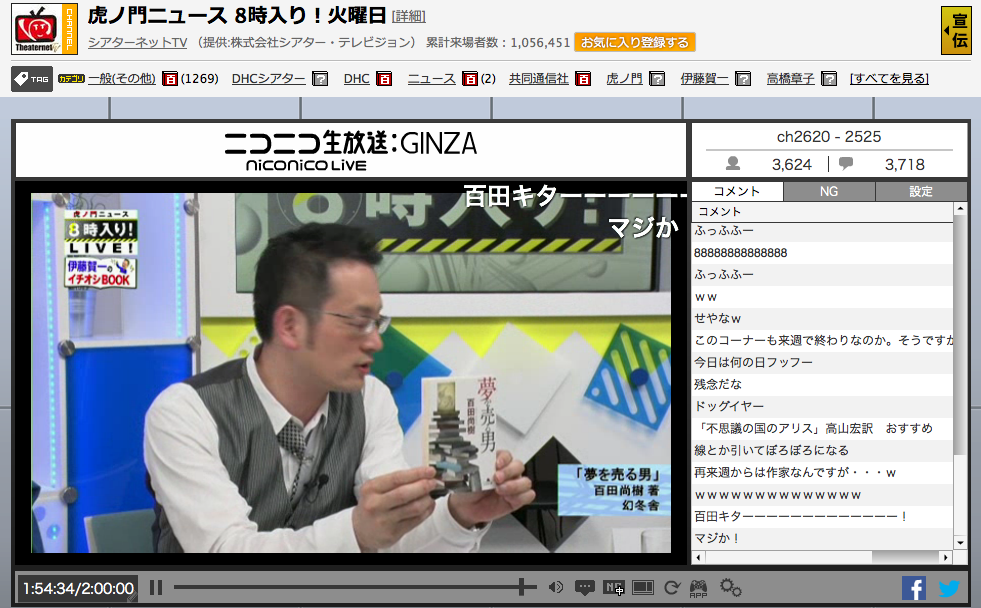Image resolution: width=981 pixels, height=608 pixels.
Task: Select comment '再来週からは作家なんですが'
Action: (822, 472)
